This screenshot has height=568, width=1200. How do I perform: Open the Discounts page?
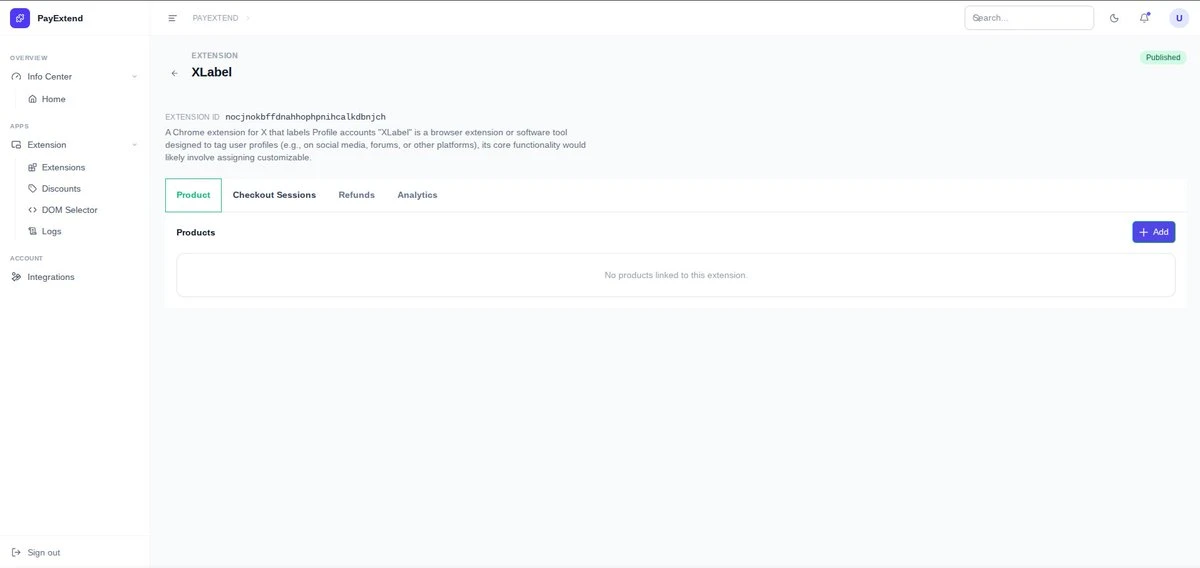61,188
